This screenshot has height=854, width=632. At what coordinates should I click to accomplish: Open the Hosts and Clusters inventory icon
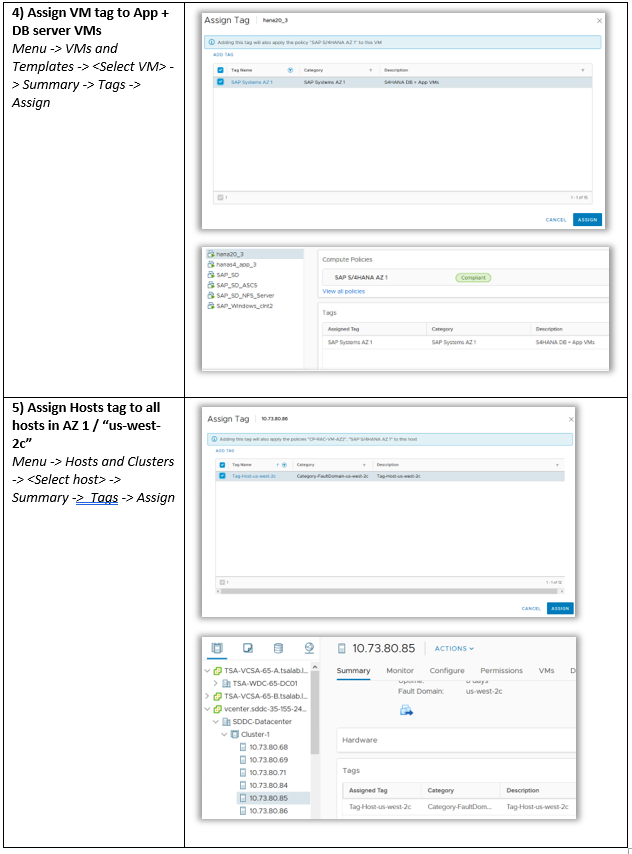217,648
